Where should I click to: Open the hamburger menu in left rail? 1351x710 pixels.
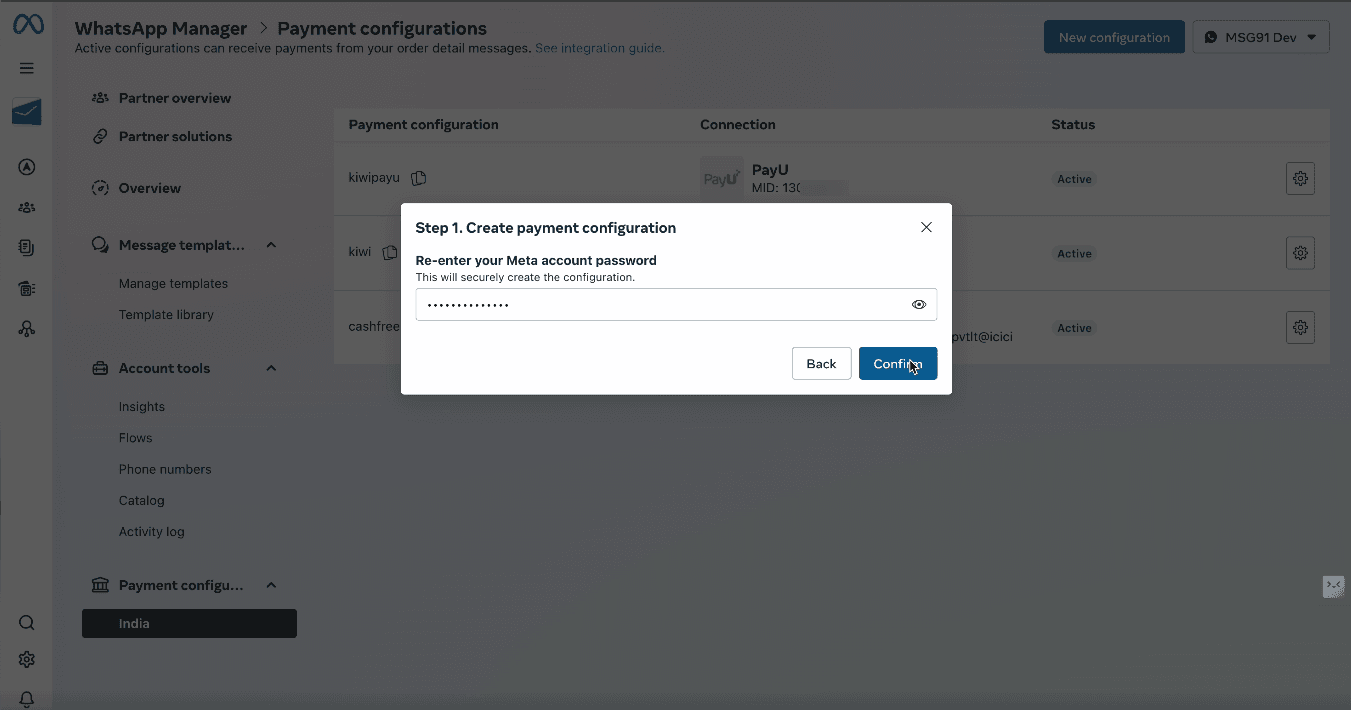click(x=27, y=68)
